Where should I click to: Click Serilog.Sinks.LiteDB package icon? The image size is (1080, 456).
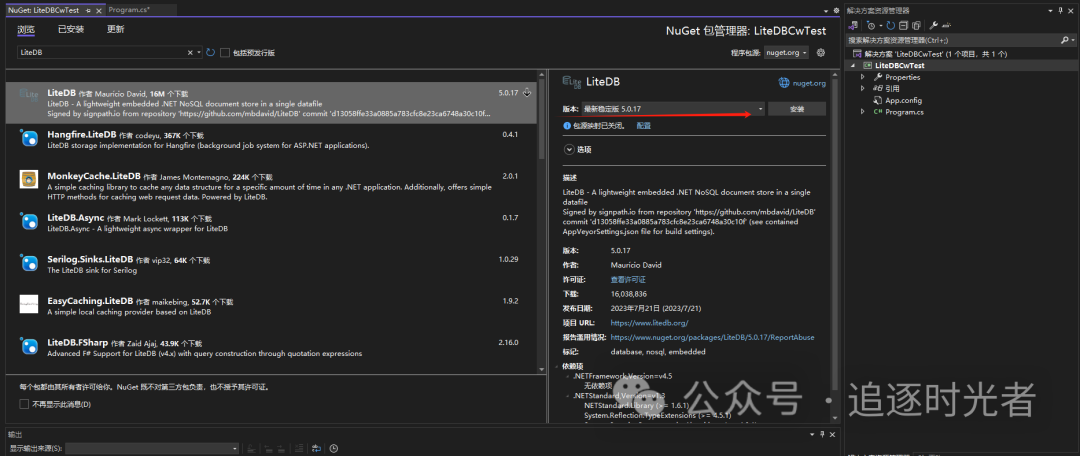coord(28,262)
